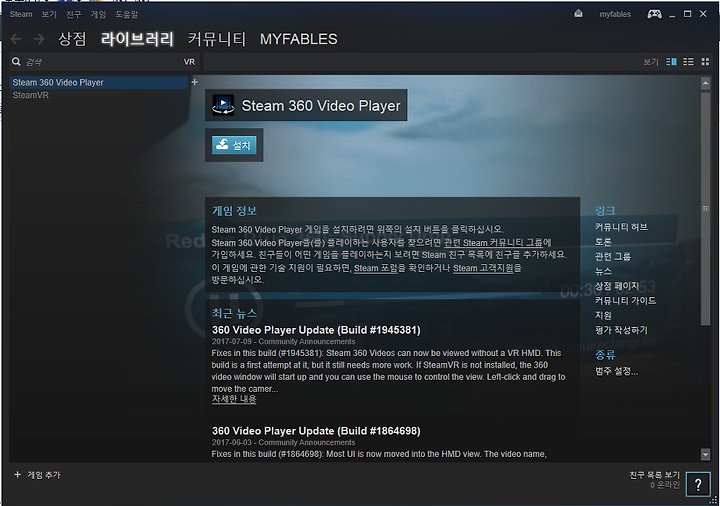Image resolution: width=720 pixels, height=506 pixels.
Task: Open the 보기 menu
Action: [x=49, y=14]
